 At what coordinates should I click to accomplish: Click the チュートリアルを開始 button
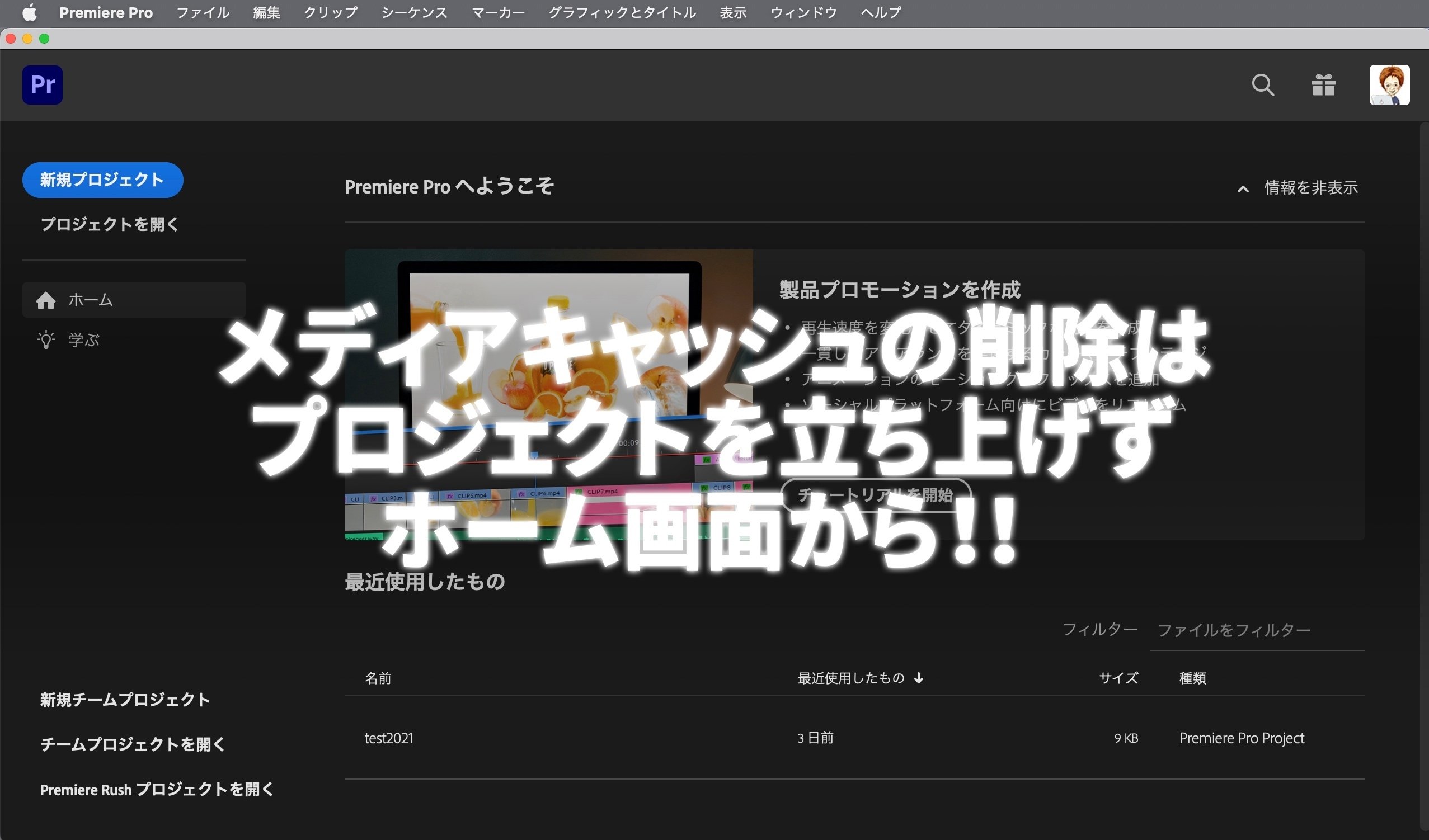[x=876, y=495]
